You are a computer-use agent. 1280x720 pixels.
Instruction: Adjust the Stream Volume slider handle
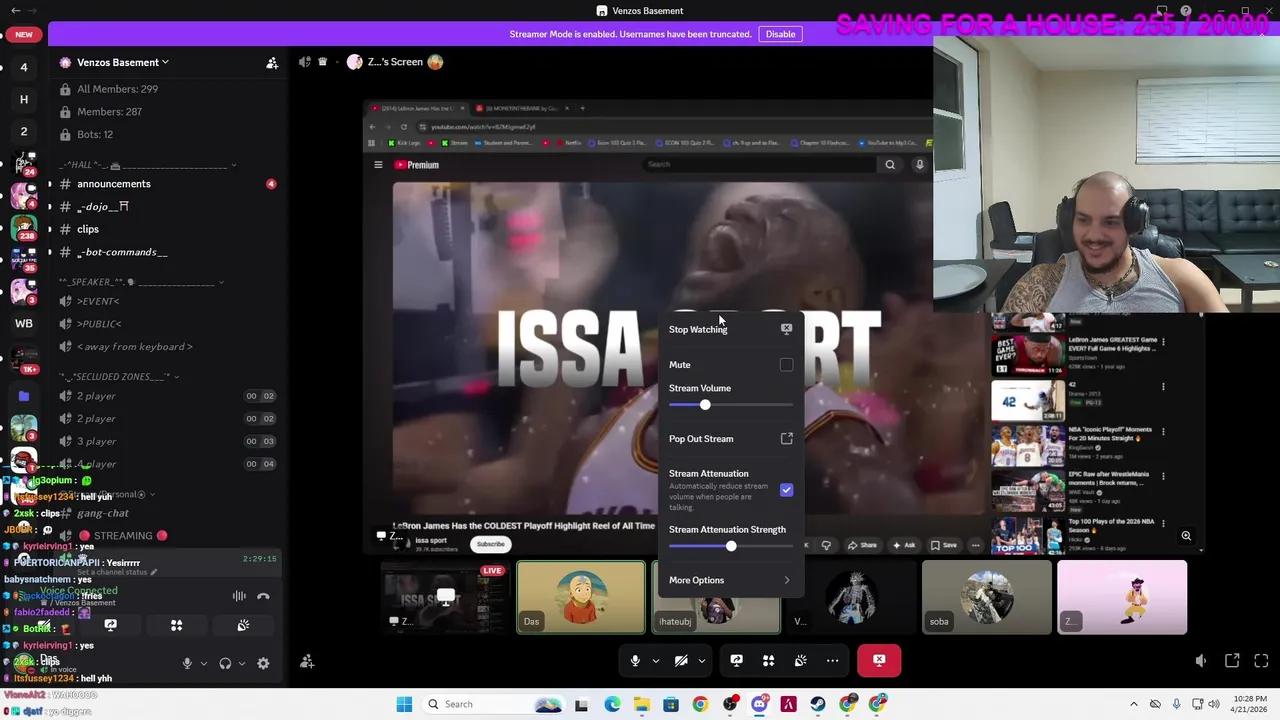tap(705, 405)
